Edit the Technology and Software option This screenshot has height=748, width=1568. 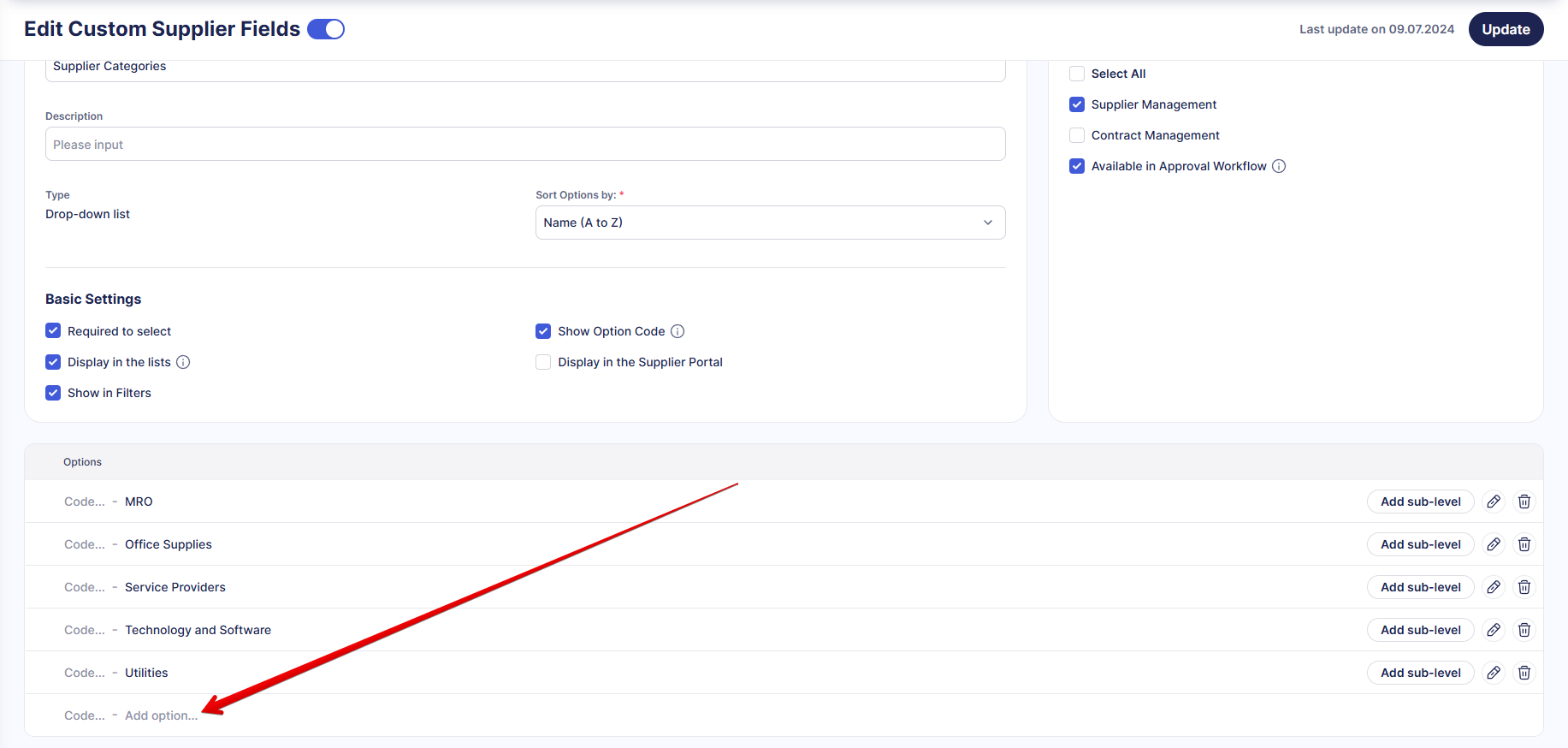[1494, 630]
